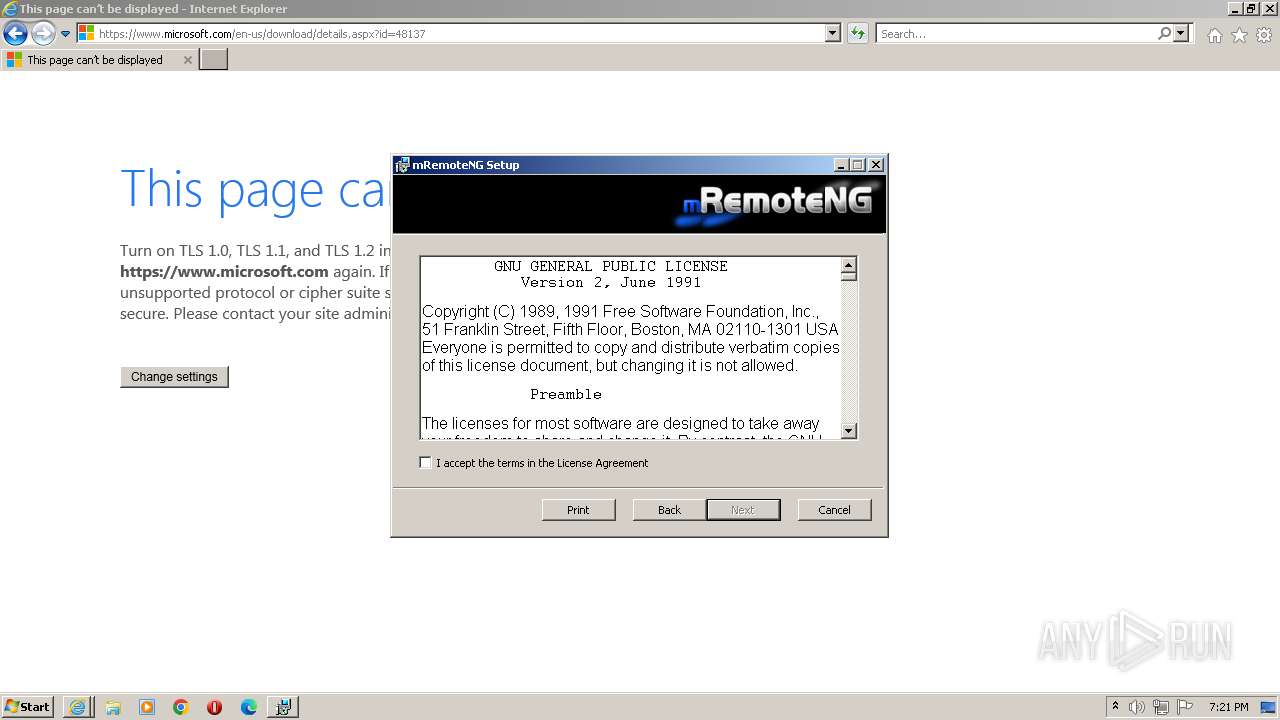The image size is (1280, 720).
Task: Click the license text scroll-down arrow
Action: [849, 431]
